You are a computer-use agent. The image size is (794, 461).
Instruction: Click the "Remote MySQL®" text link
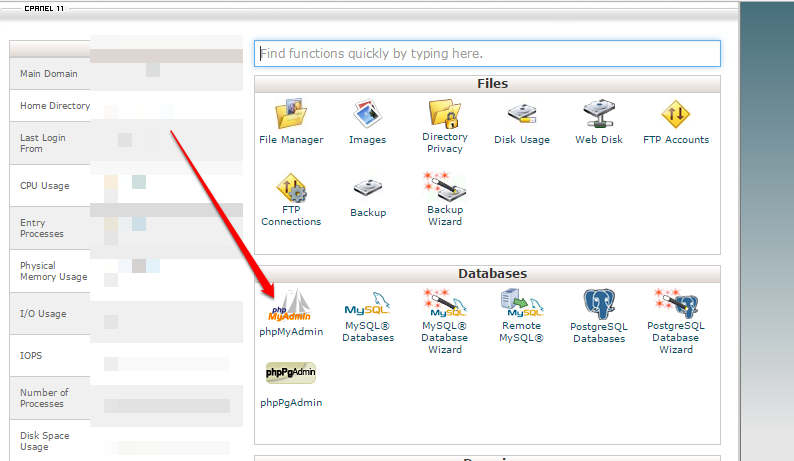(522, 332)
